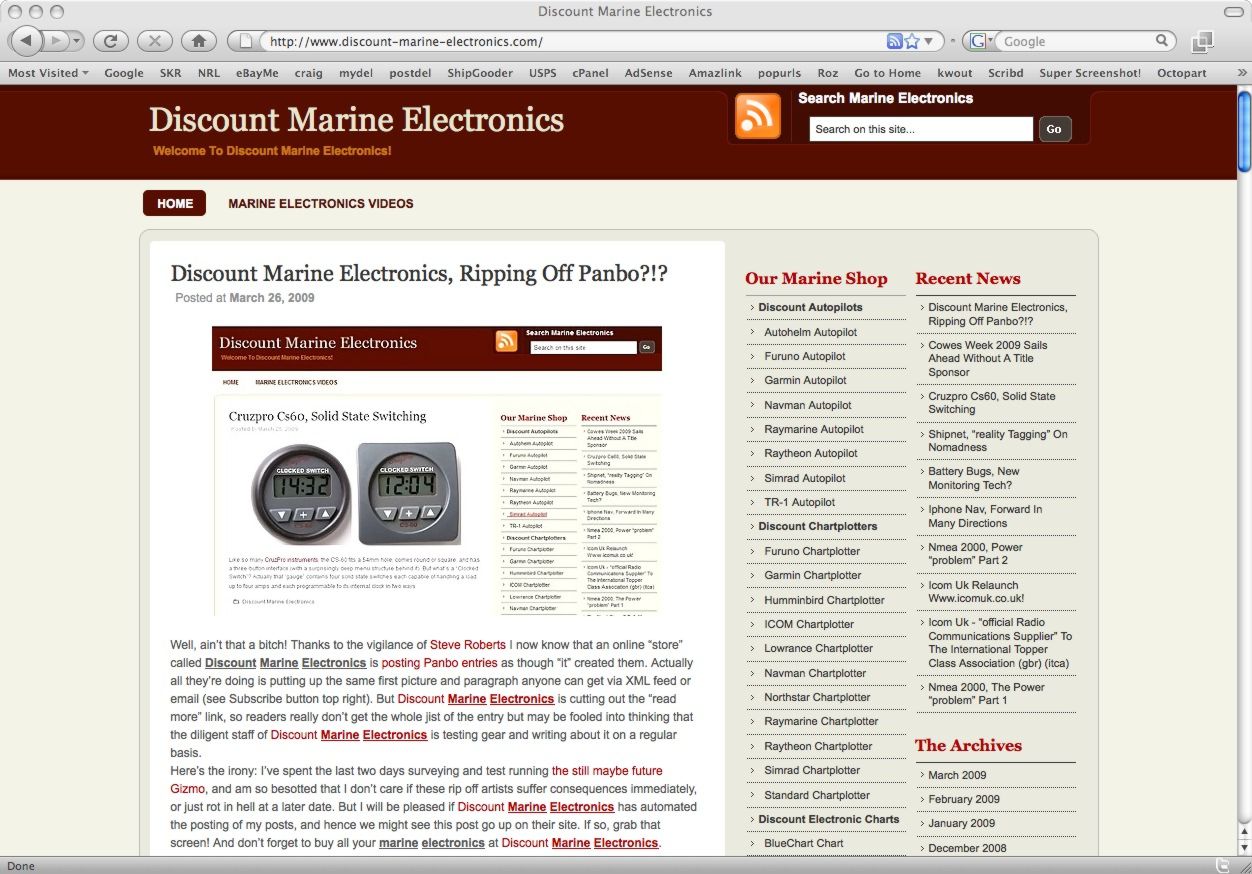The width and height of the screenshot is (1252, 874).
Task: Open the article screenshot thumbnail
Action: coord(437,470)
